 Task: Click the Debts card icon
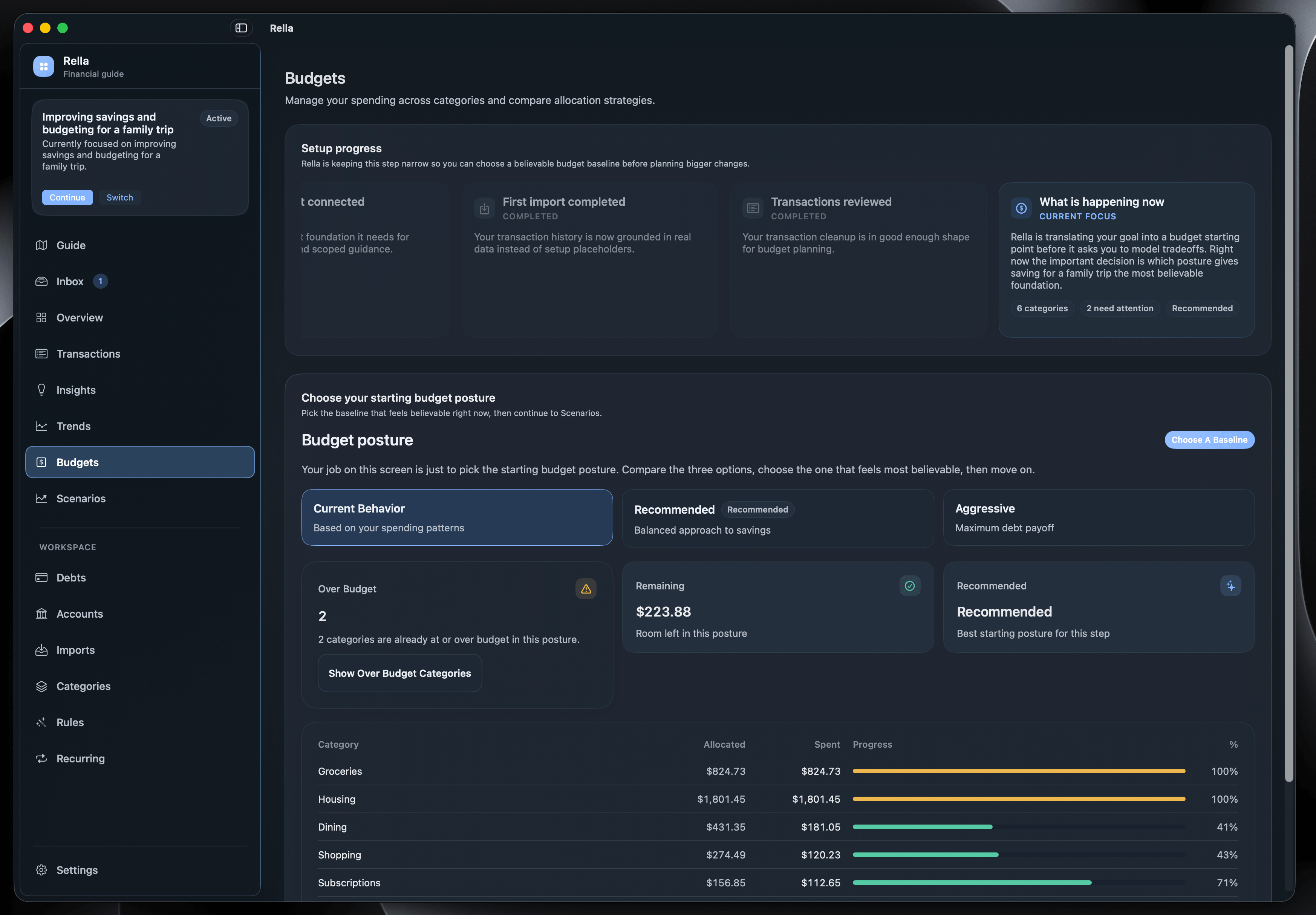point(41,577)
